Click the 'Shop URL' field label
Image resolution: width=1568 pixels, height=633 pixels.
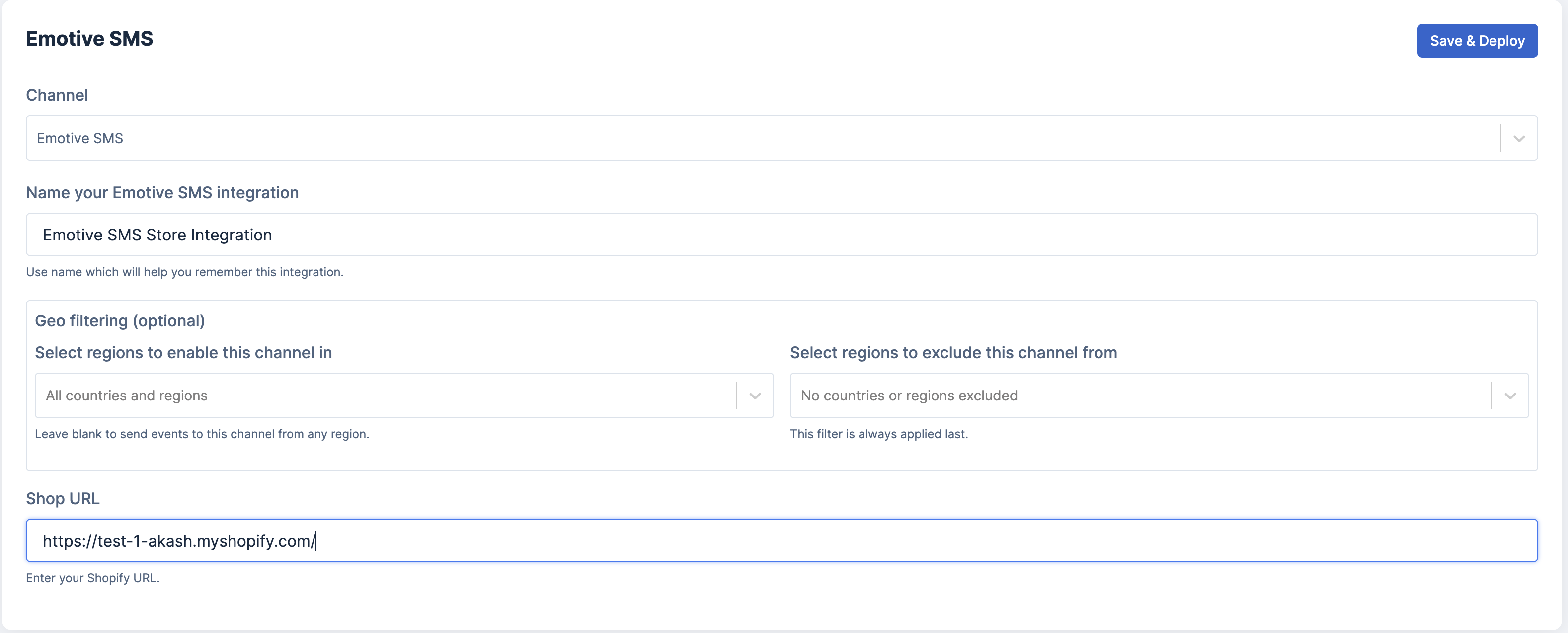[63, 498]
